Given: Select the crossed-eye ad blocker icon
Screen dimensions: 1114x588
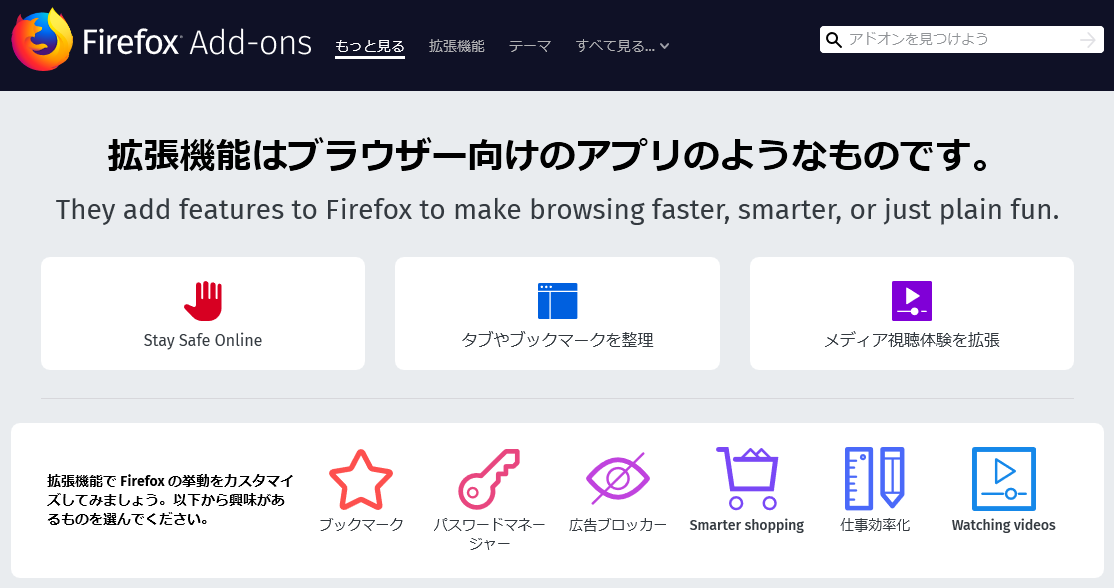Looking at the screenshot, I should pyautogui.click(x=617, y=477).
